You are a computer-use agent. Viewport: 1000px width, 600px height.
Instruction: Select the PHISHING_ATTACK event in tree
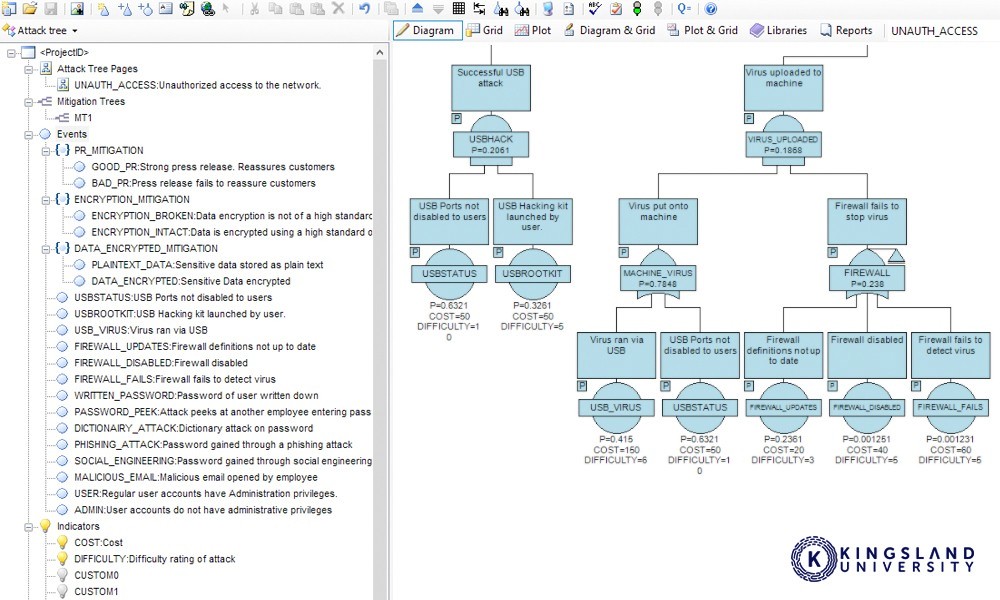coord(213,444)
